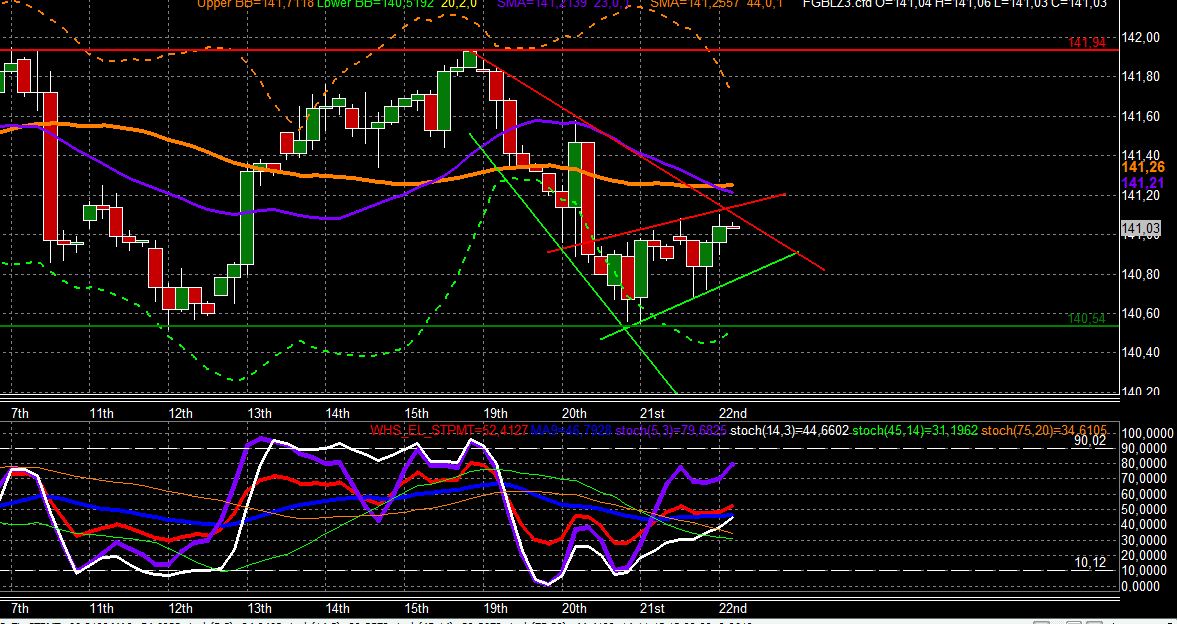Click the 141,40 price axis label

click(x=1140, y=155)
